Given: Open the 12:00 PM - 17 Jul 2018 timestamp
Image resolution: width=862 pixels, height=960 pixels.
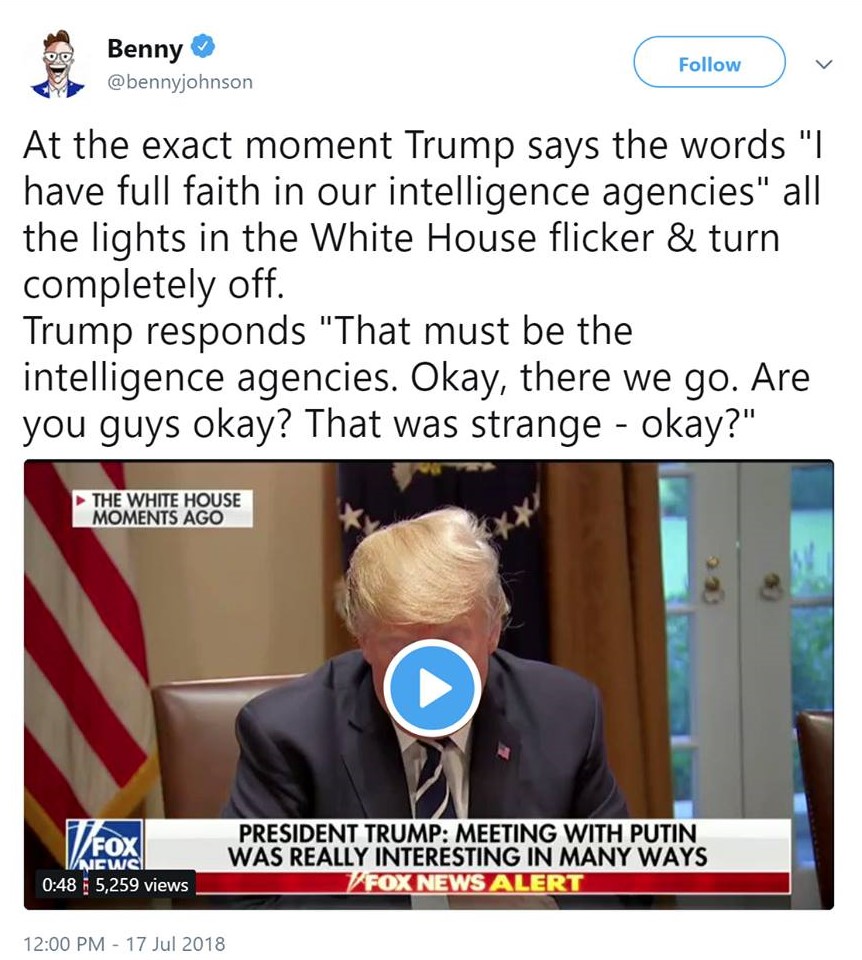Looking at the screenshot, I should click(x=124, y=943).
